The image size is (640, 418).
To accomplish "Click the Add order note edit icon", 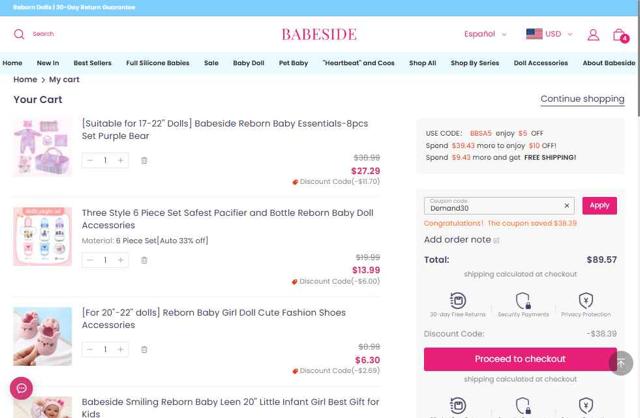I will tap(496, 240).
